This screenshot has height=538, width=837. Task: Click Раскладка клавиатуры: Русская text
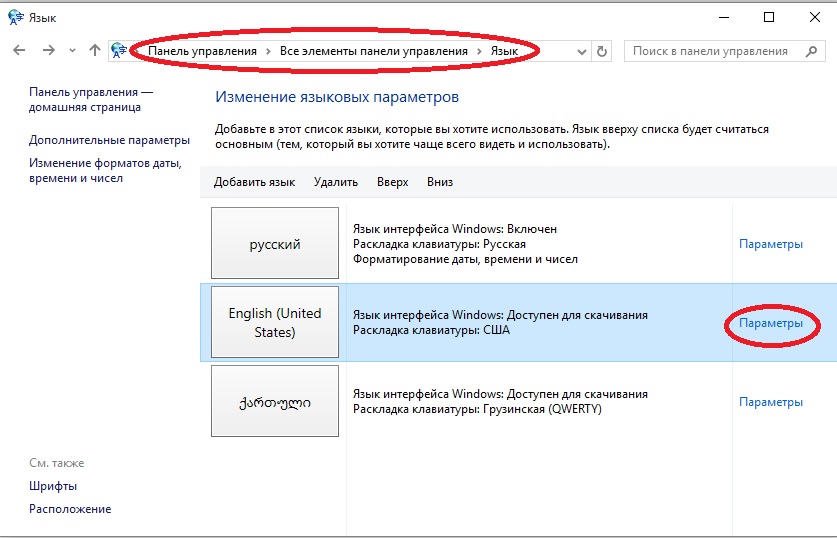click(x=439, y=244)
